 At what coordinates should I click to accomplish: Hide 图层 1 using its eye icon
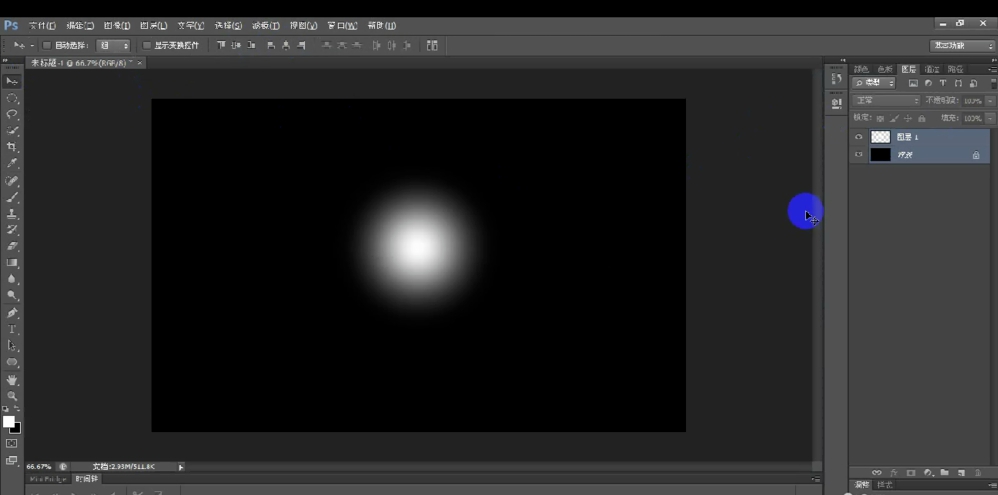858,137
